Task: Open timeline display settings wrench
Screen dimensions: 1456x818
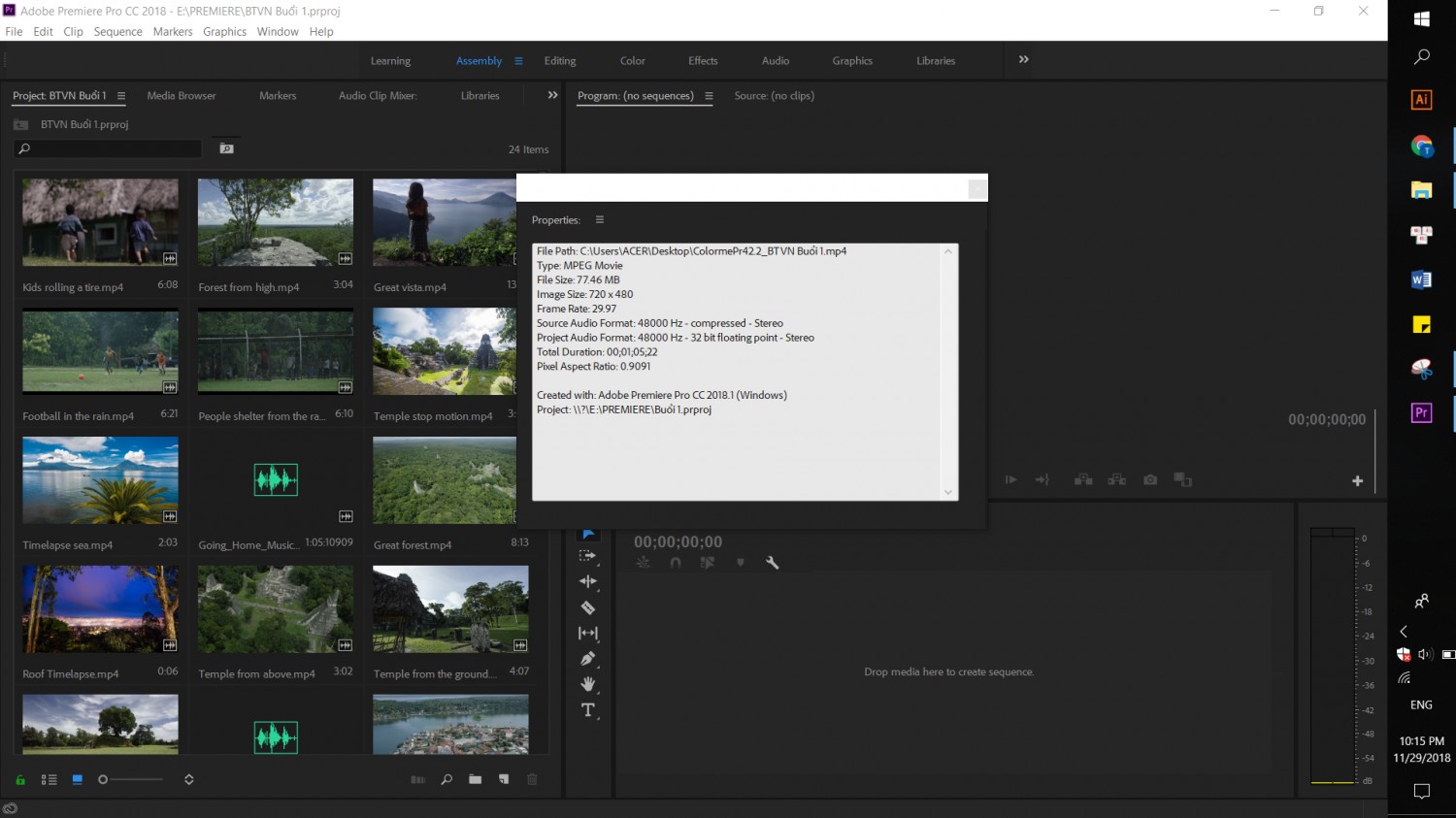Action: point(773,563)
